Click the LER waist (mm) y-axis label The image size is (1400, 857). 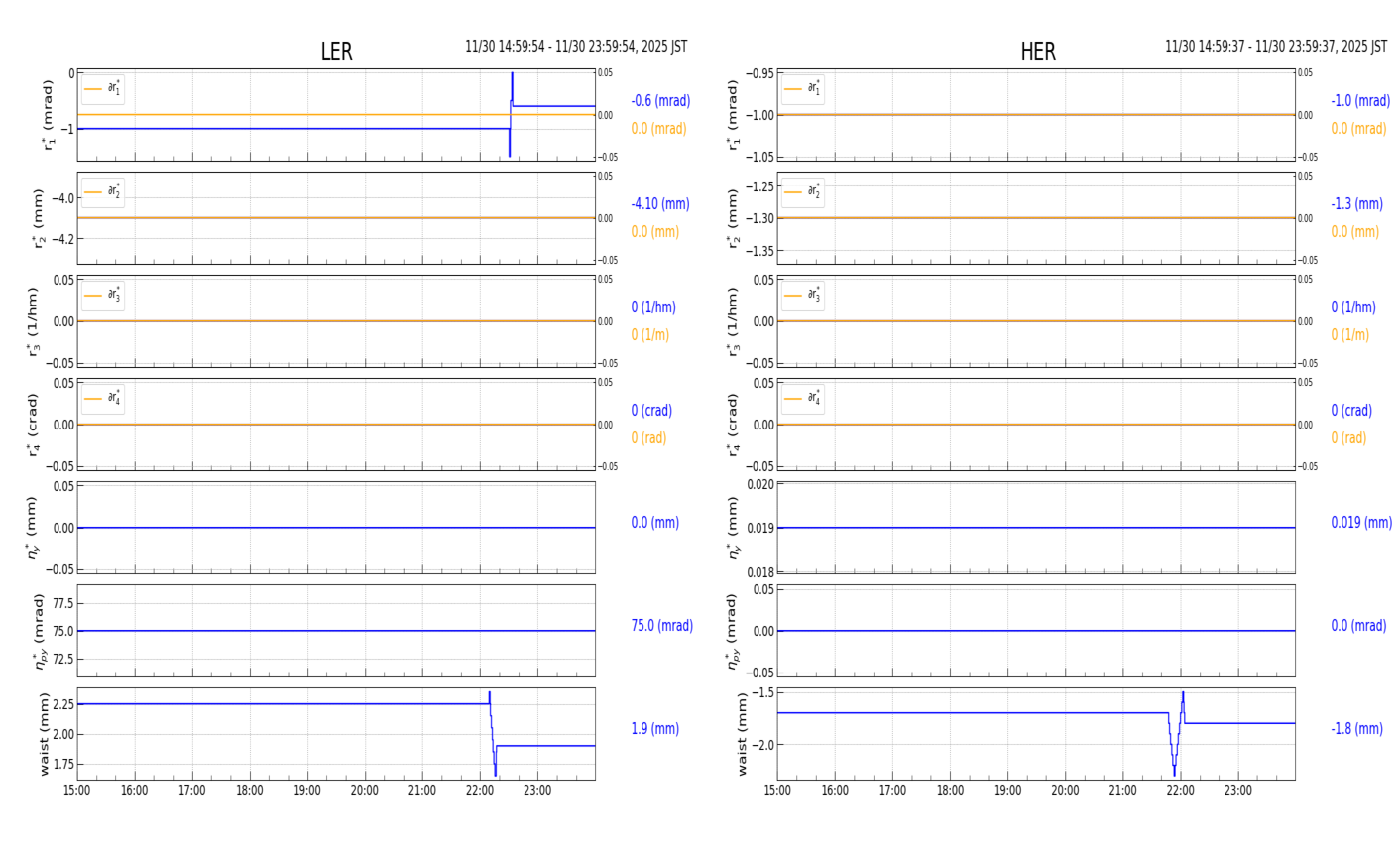tap(45, 734)
